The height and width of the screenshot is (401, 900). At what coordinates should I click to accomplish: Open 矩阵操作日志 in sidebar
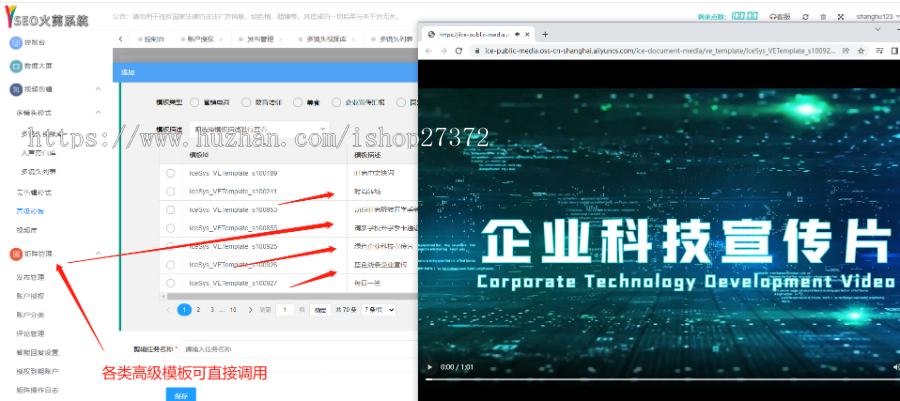coord(37,390)
